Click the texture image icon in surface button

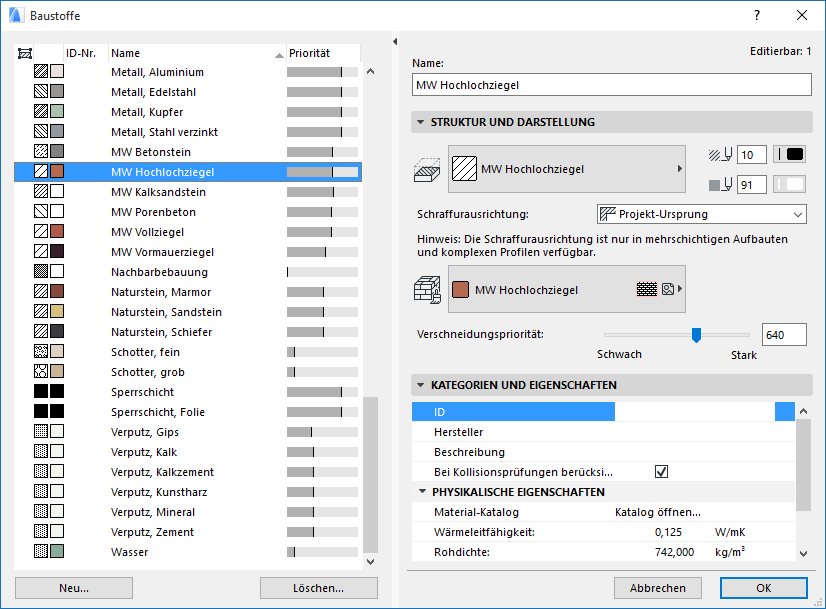point(668,289)
